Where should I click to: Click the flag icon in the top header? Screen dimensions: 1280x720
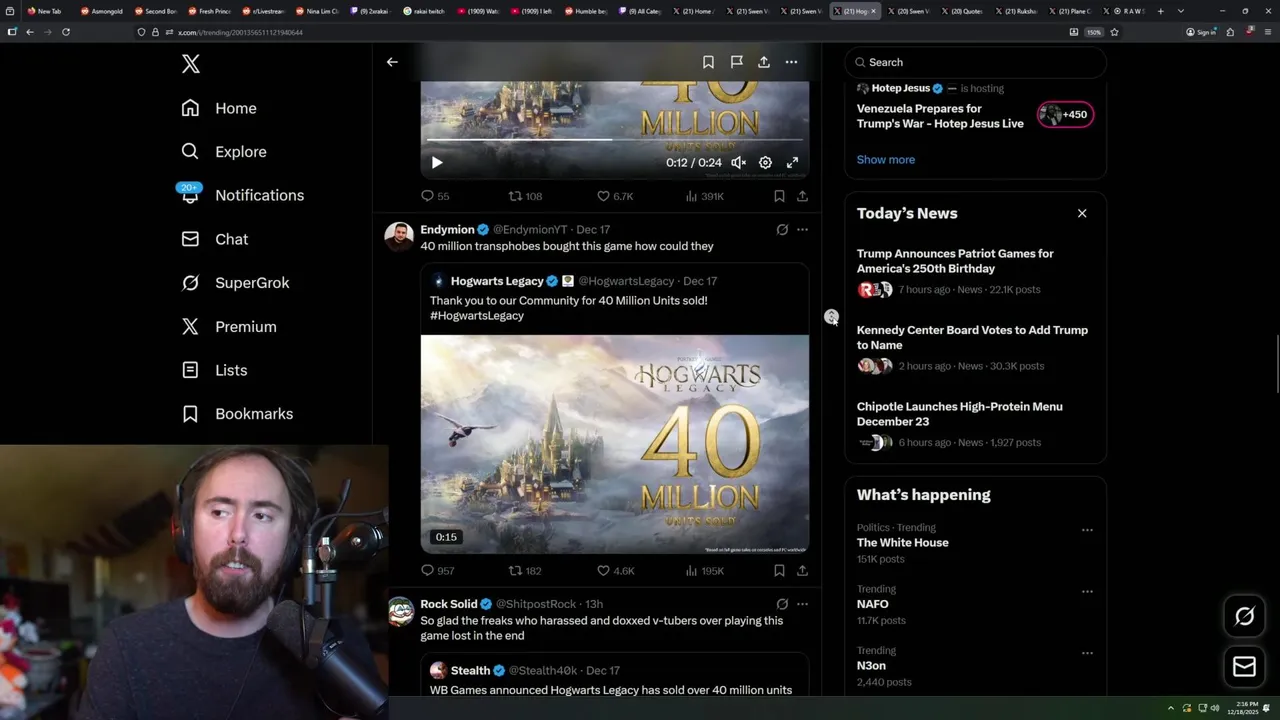click(736, 62)
